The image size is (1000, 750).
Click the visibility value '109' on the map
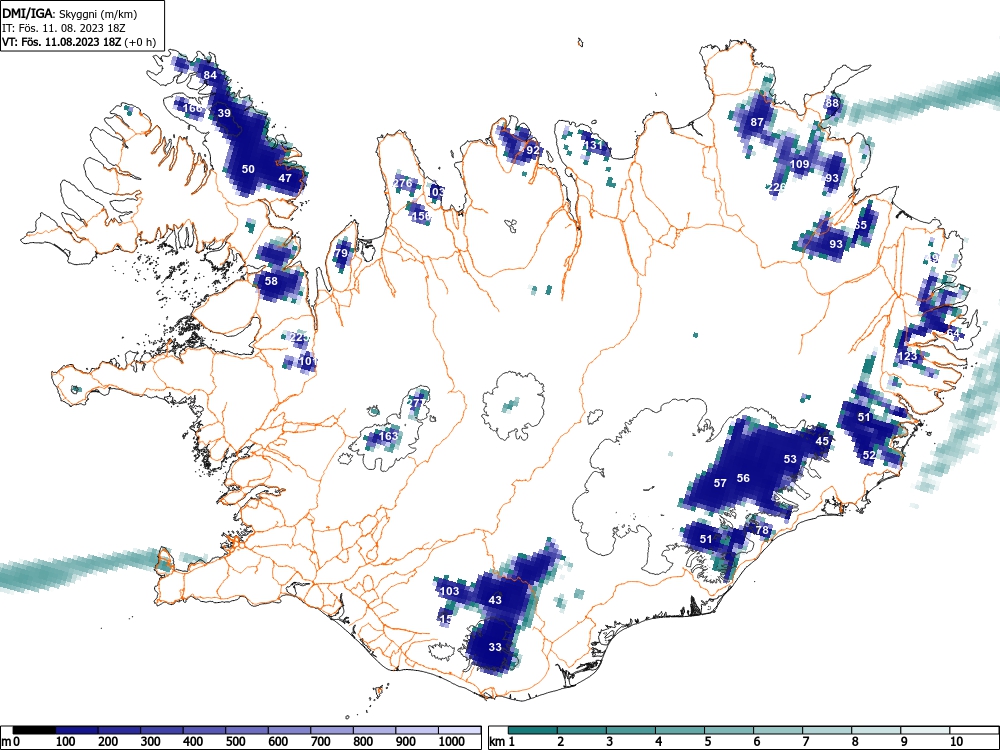(x=800, y=164)
